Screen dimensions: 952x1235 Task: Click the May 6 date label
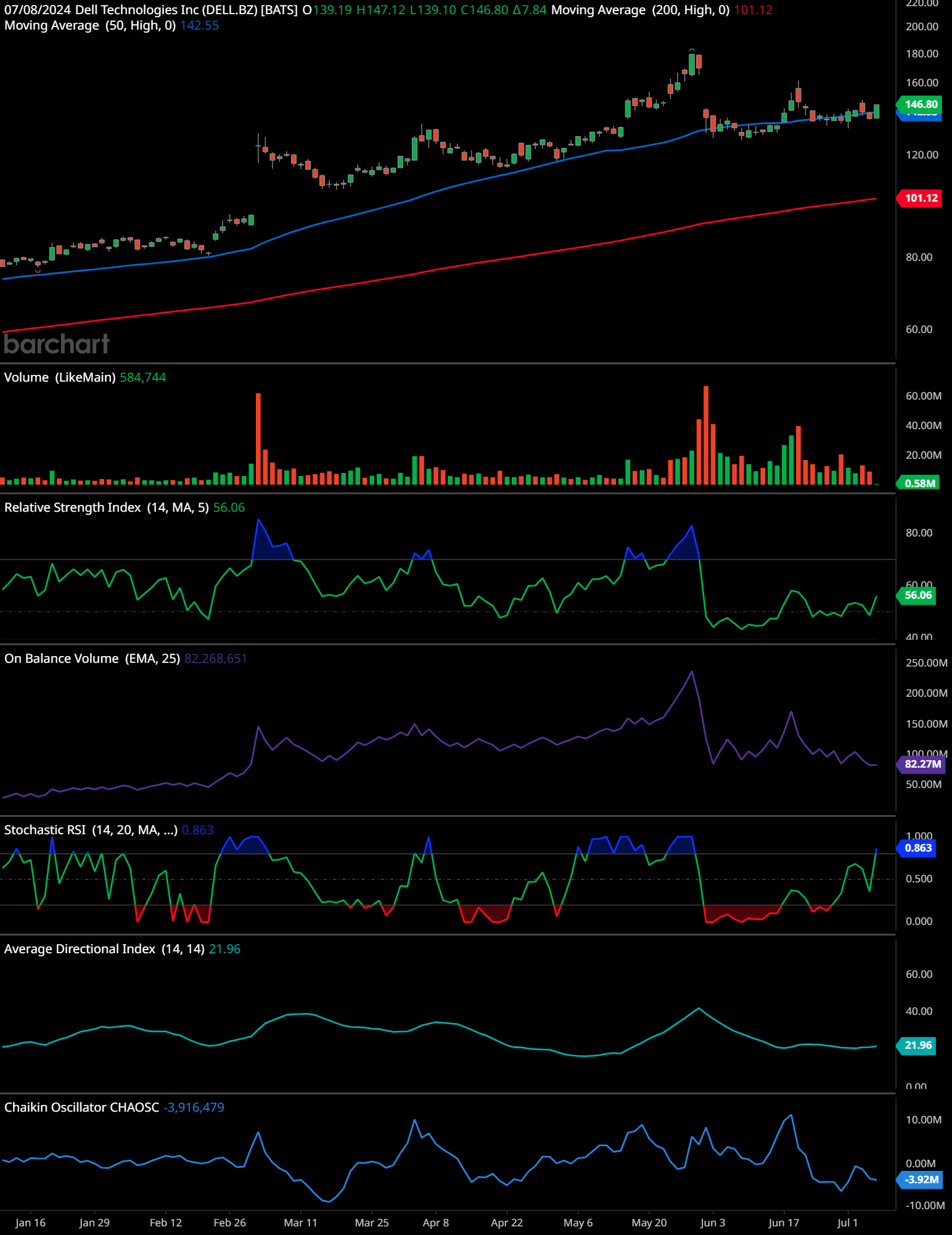pyautogui.click(x=578, y=1223)
